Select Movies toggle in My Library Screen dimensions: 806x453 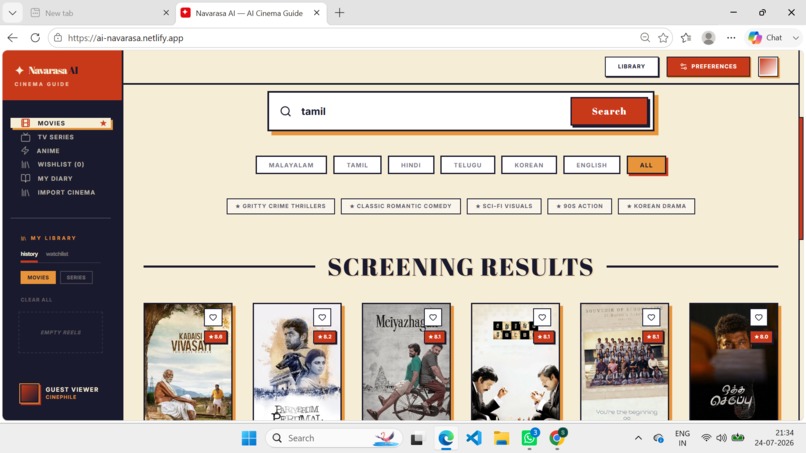pos(38,278)
